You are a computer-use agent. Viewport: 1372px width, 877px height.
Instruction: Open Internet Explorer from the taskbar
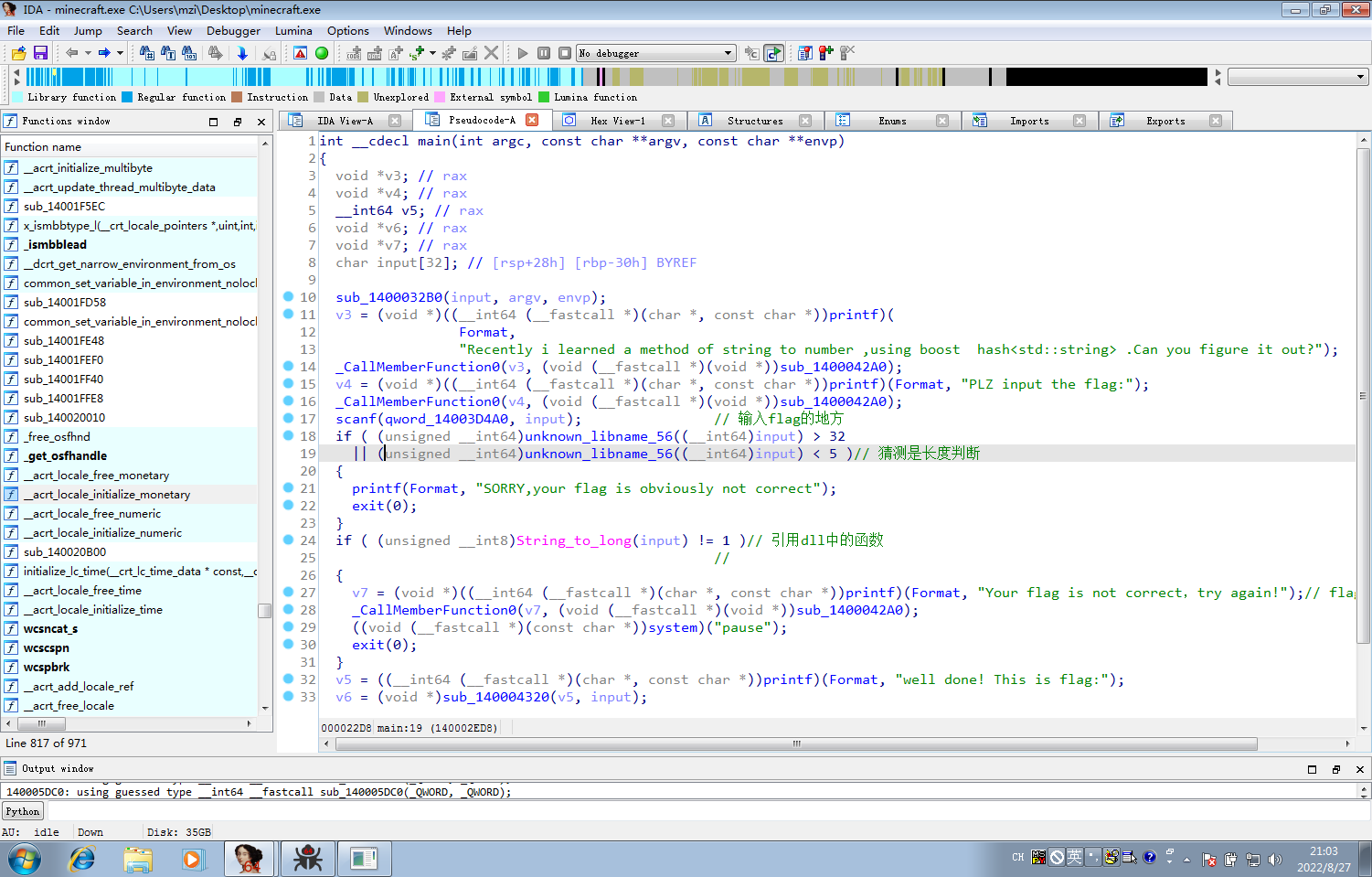click(82, 860)
